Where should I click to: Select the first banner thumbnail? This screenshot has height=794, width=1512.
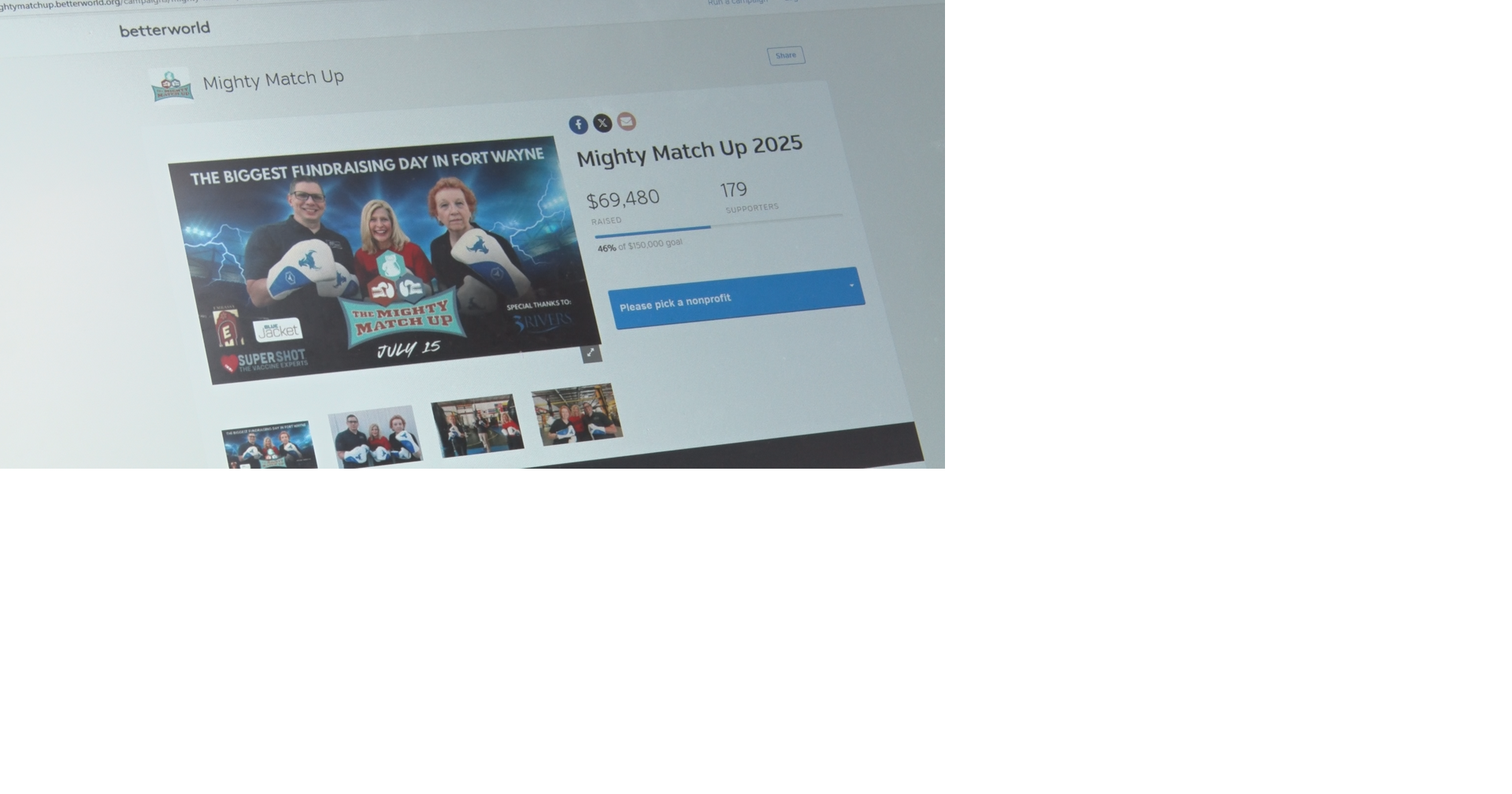coord(270,446)
